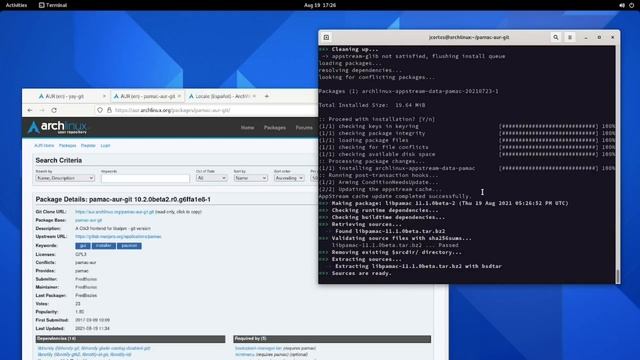
Task: Go back in the browser
Action: click(x=30, y=110)
